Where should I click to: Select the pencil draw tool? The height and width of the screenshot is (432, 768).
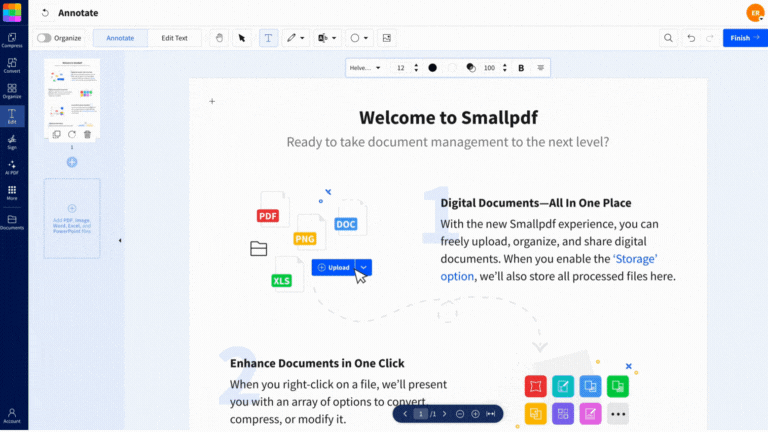coord(291,38)
